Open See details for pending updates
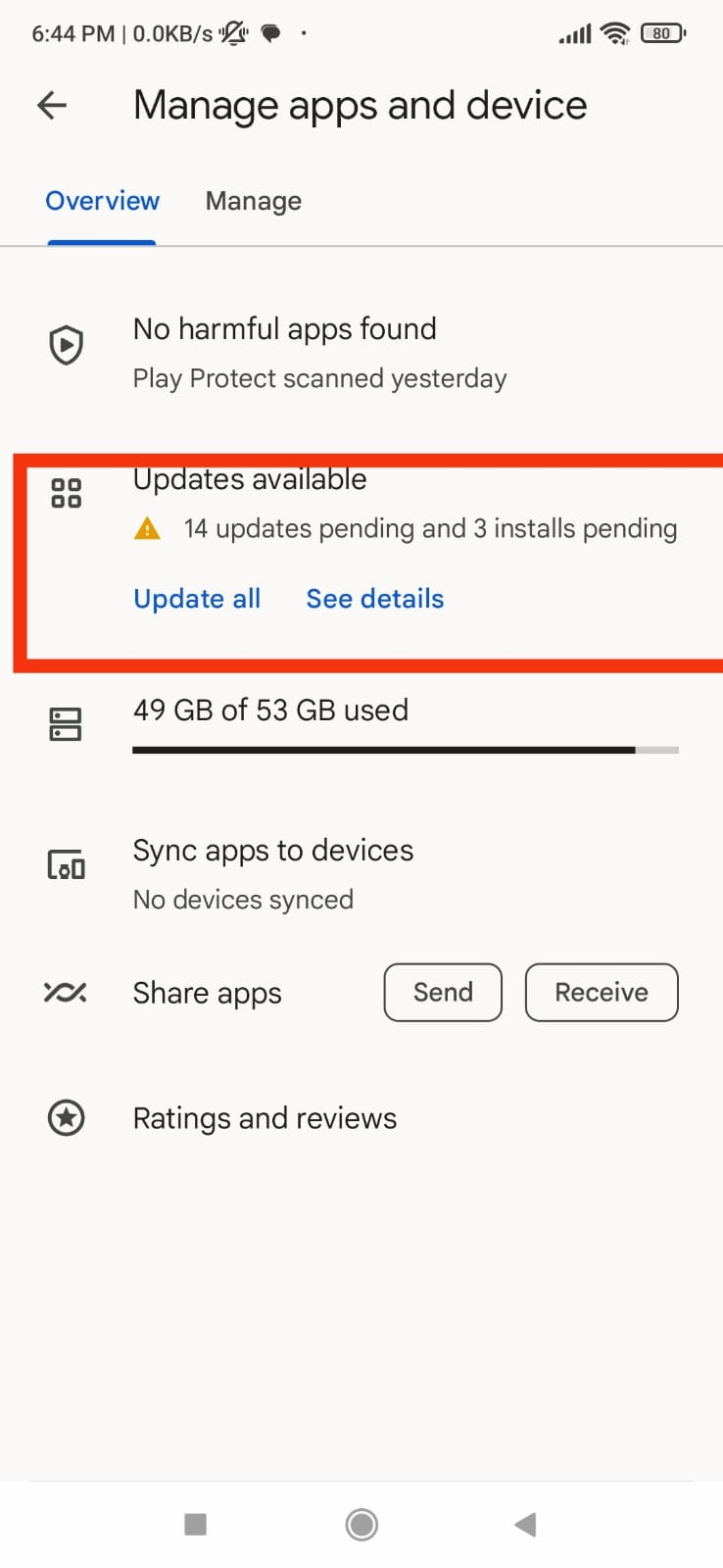723x1568 pixels. (x=375, y=599)
